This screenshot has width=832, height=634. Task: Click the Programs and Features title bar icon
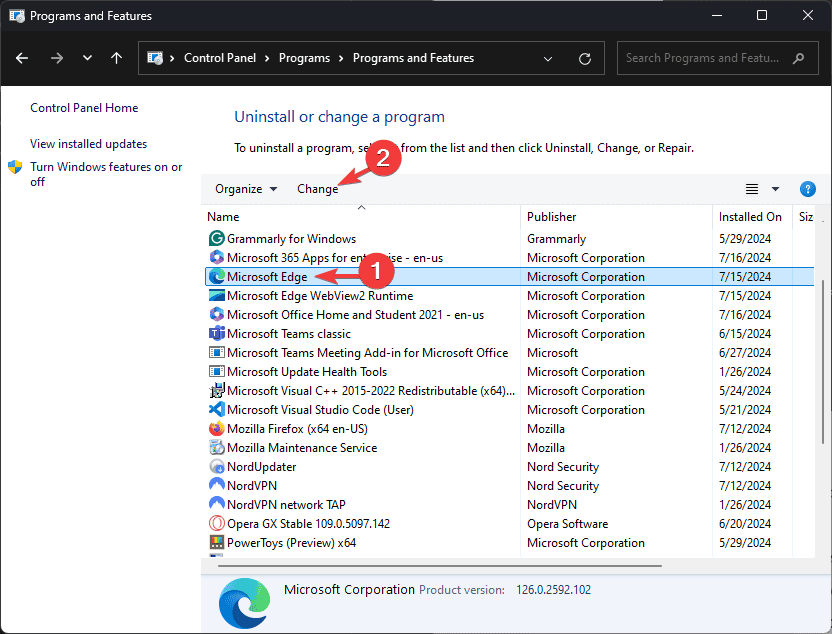(x=16, y=15)
